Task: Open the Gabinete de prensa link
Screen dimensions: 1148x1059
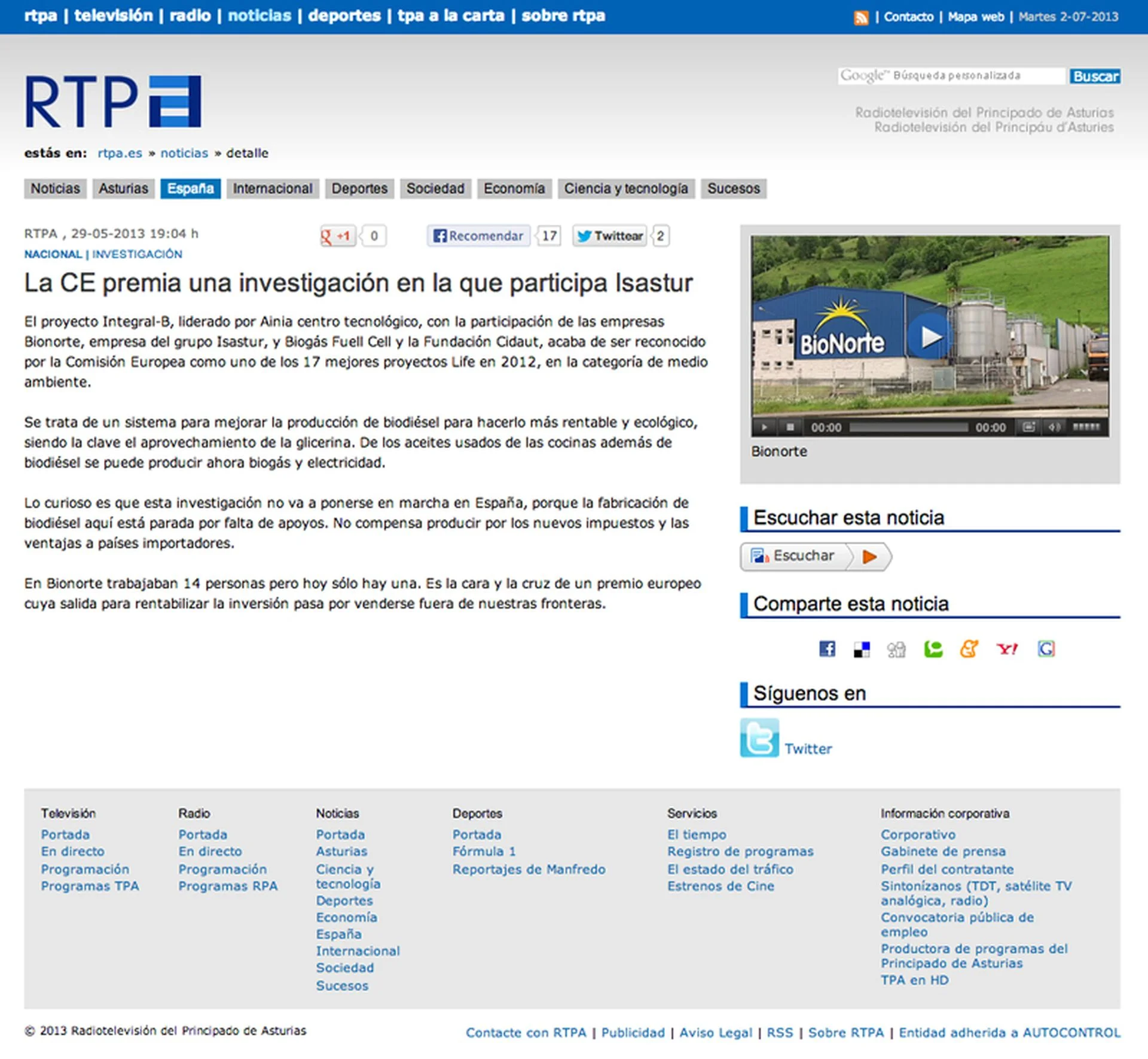Action: (943, 851)
